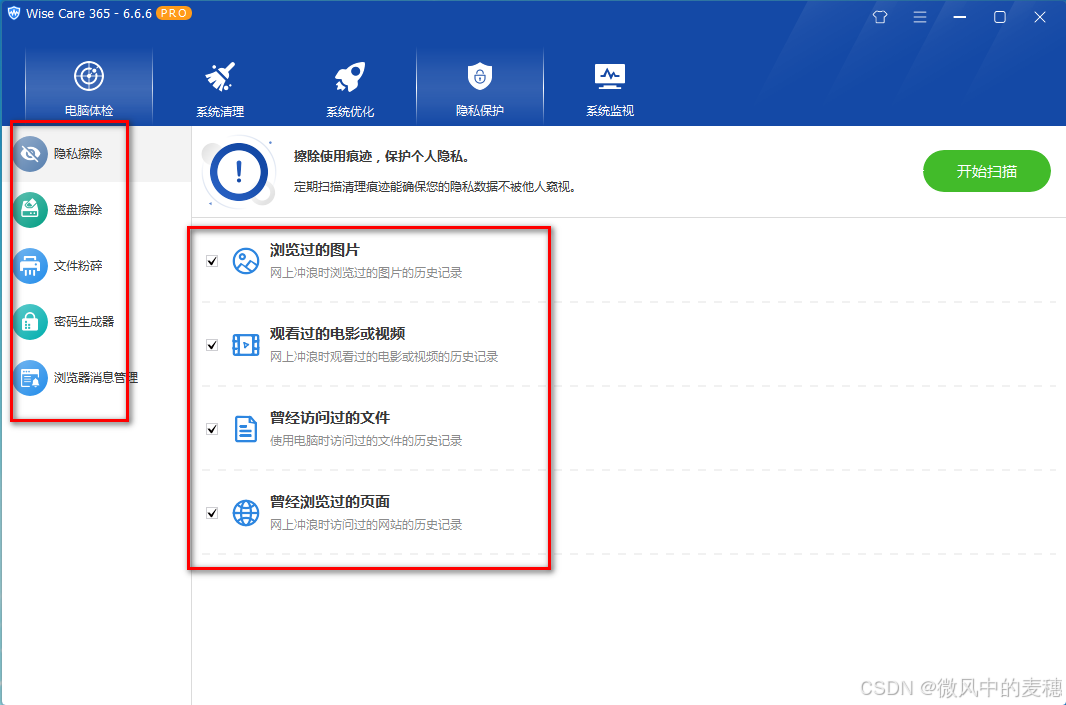Click description 网上冲浪时观看过的电影或视频的历史记录
1066x705 pixels.
click(384, 357)
